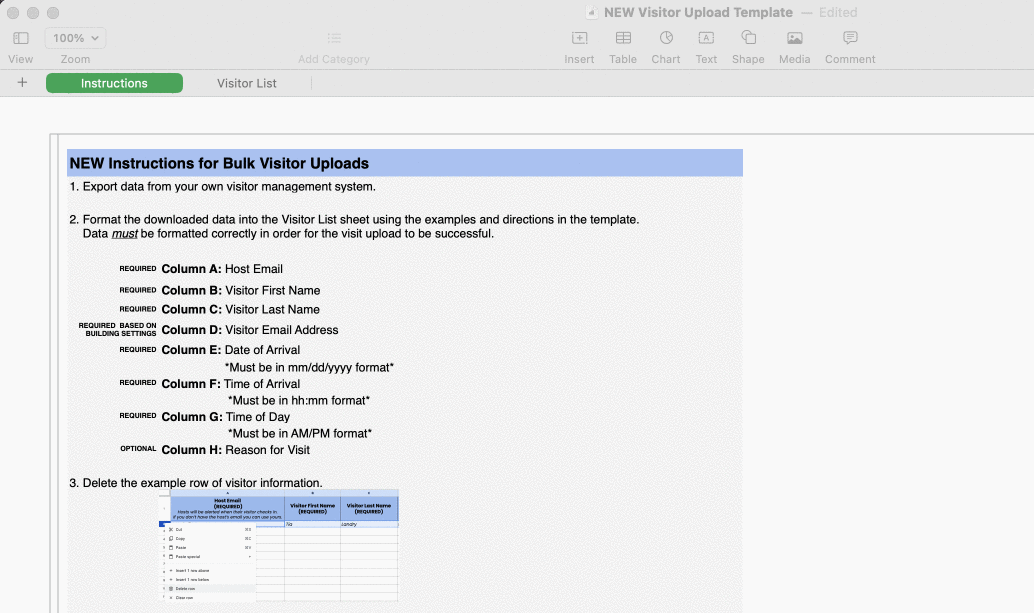
Task: Click step 2 Format the downloaded data line
Action: point(354,219)
